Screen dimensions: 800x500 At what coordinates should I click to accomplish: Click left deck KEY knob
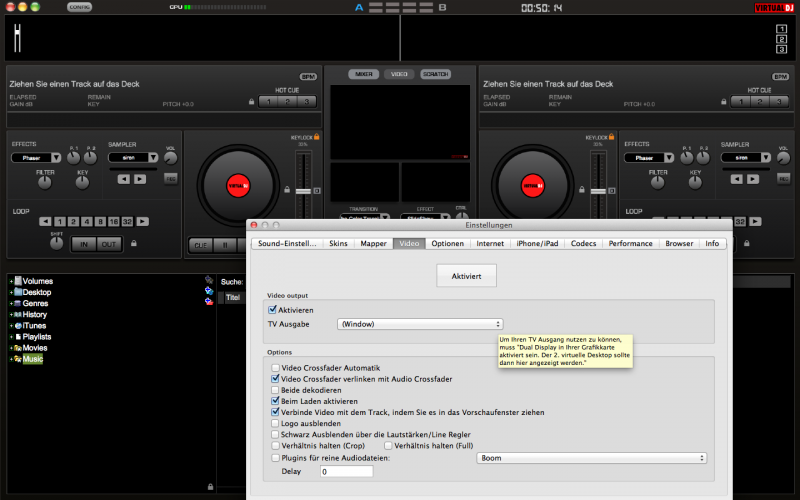[82, 183]
